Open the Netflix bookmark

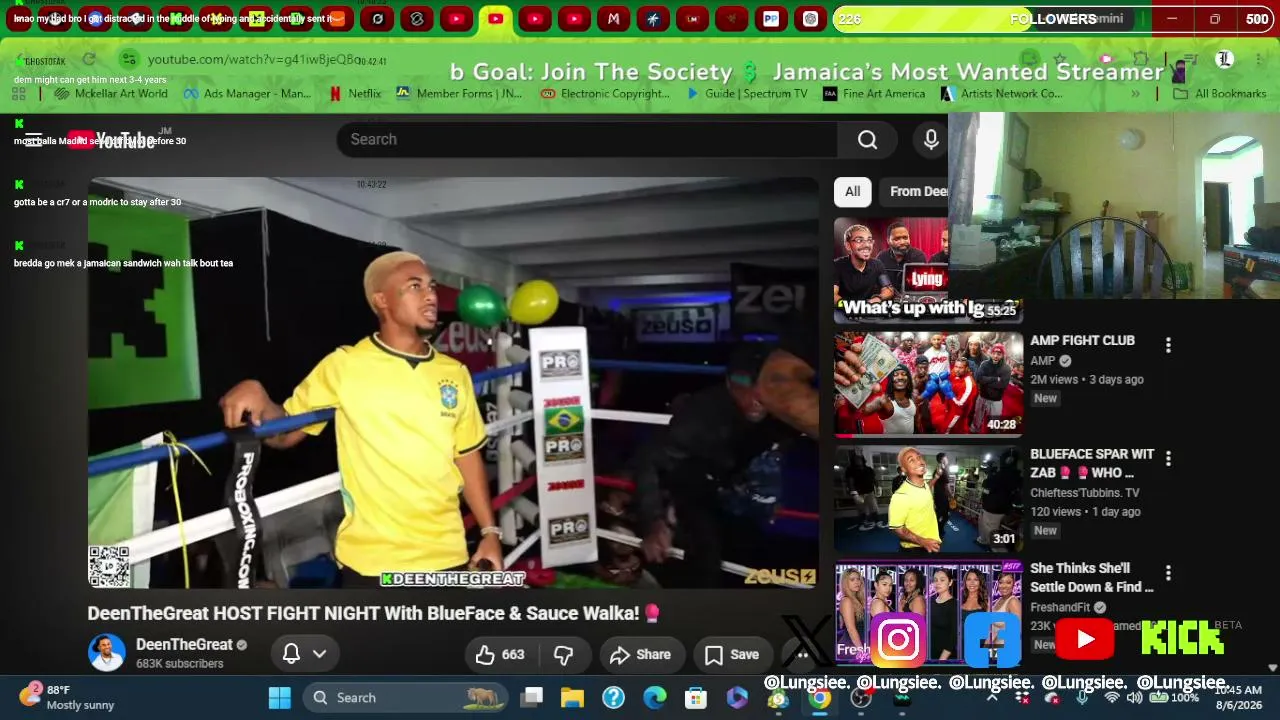pyautogui.click(x=355, y=94)
